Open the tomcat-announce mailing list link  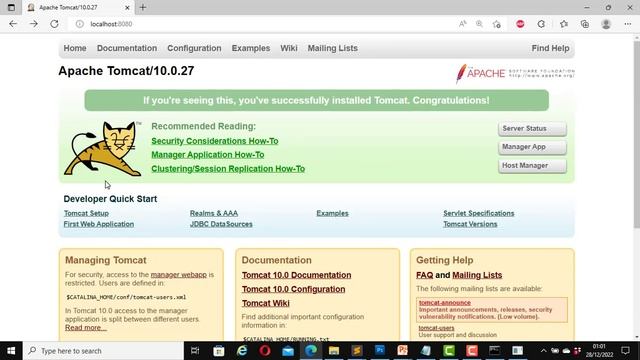pyautogui.click(x=445, y=303)
